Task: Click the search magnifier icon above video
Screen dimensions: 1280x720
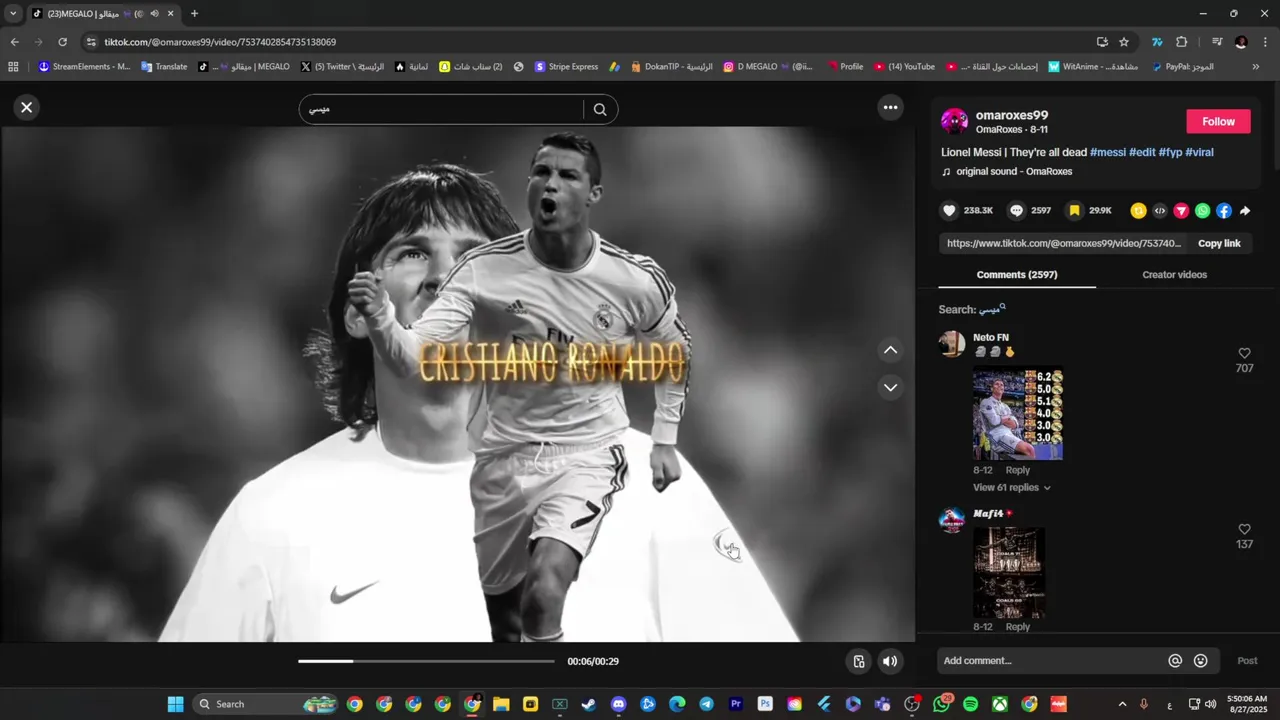Action: (600, 110)
